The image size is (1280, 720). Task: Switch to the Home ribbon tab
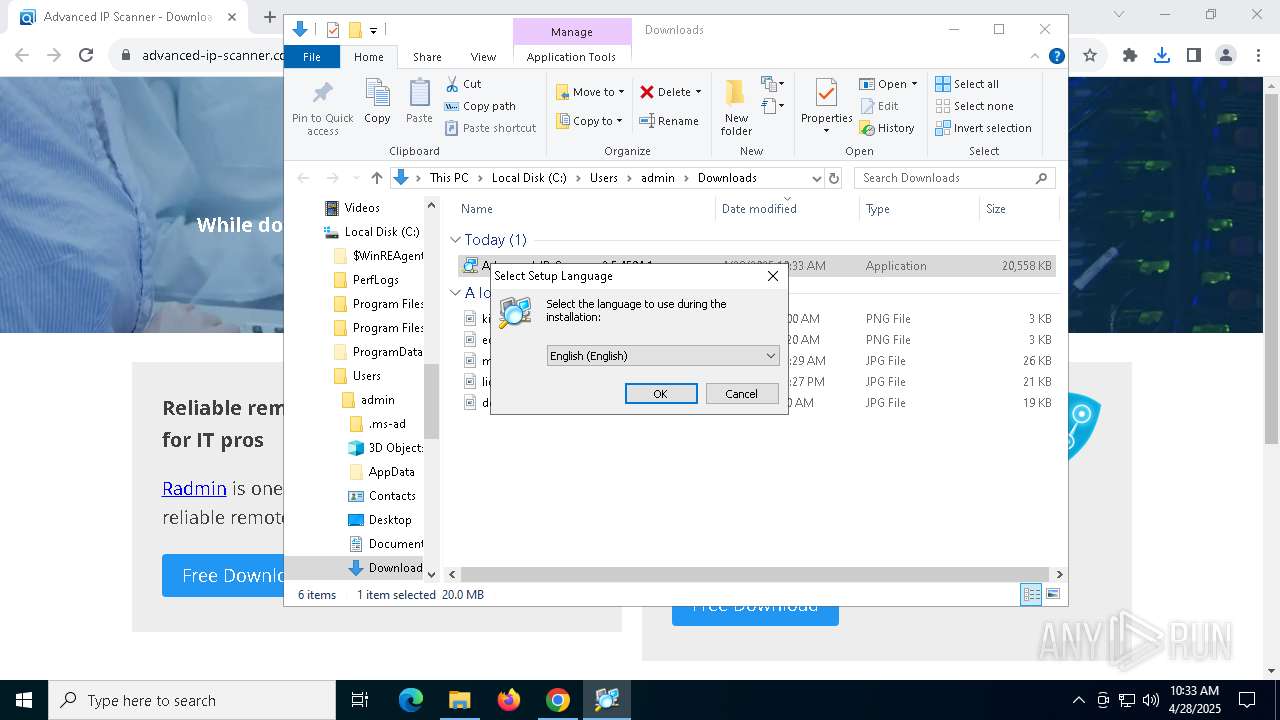click(x=368, y=57)
